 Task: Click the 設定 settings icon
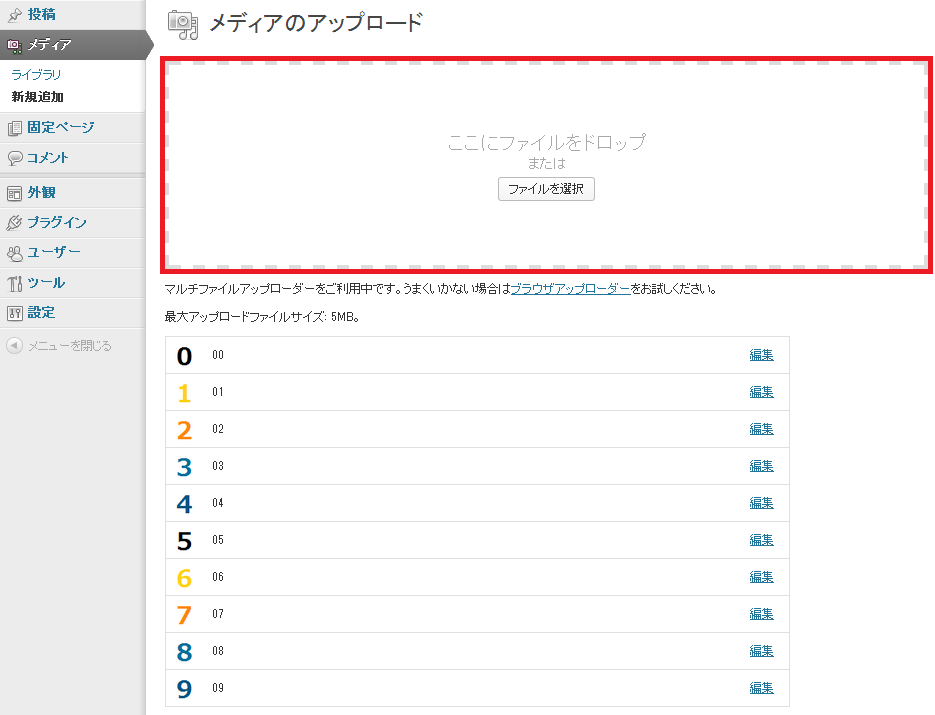click(x=14, y=313)
